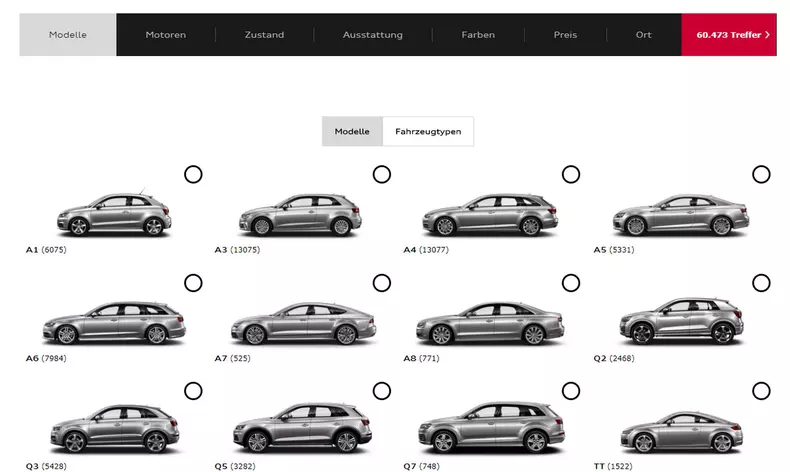This screenshot has width=790, height=472.
Task: Click the A6 (7984) label
Action: pos(46,358)
